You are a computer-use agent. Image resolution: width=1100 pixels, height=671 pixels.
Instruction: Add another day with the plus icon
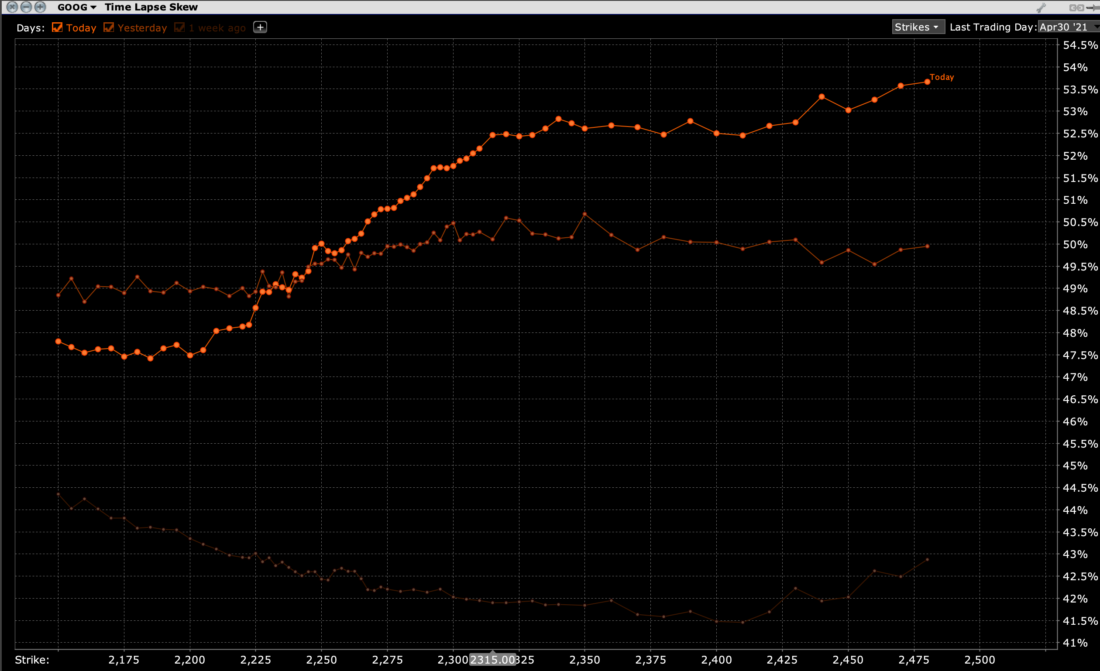(260, 27)
